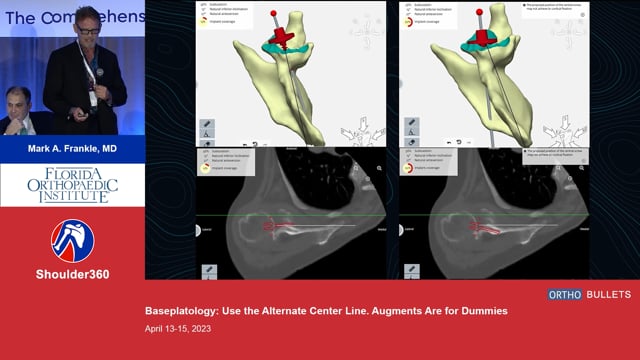Click the 'Implant coverage' label in top-left 3D view

[x=223, y=22]
